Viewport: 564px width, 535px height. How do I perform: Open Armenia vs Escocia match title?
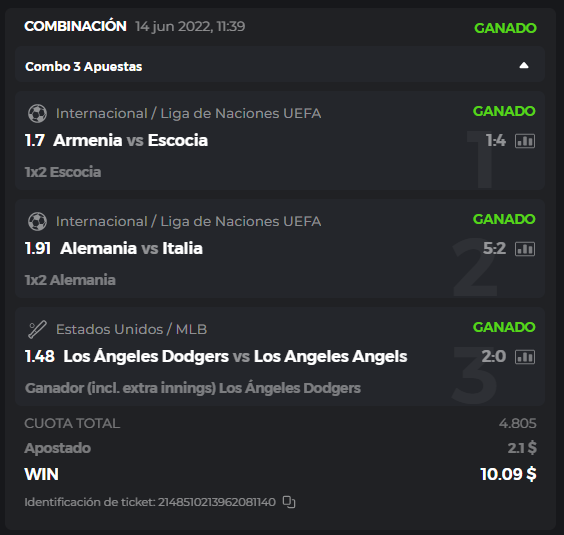131,140
